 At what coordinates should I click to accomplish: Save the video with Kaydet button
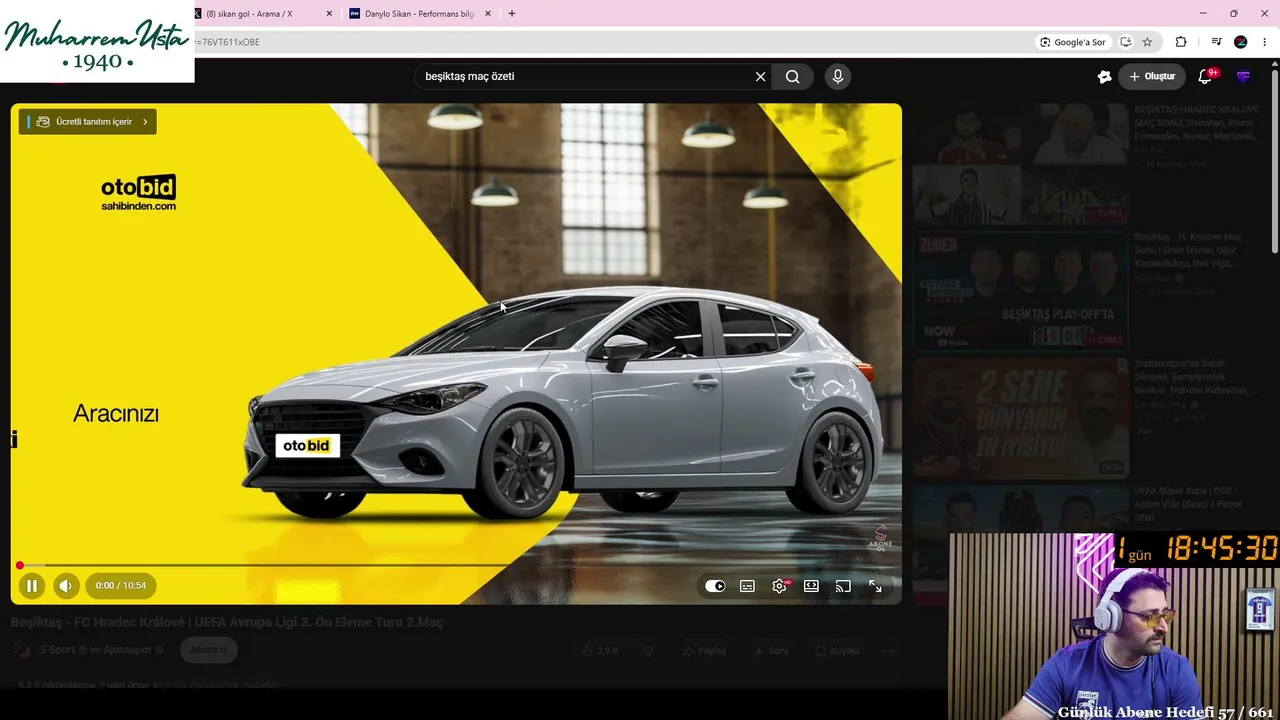[x=837, y=651]
